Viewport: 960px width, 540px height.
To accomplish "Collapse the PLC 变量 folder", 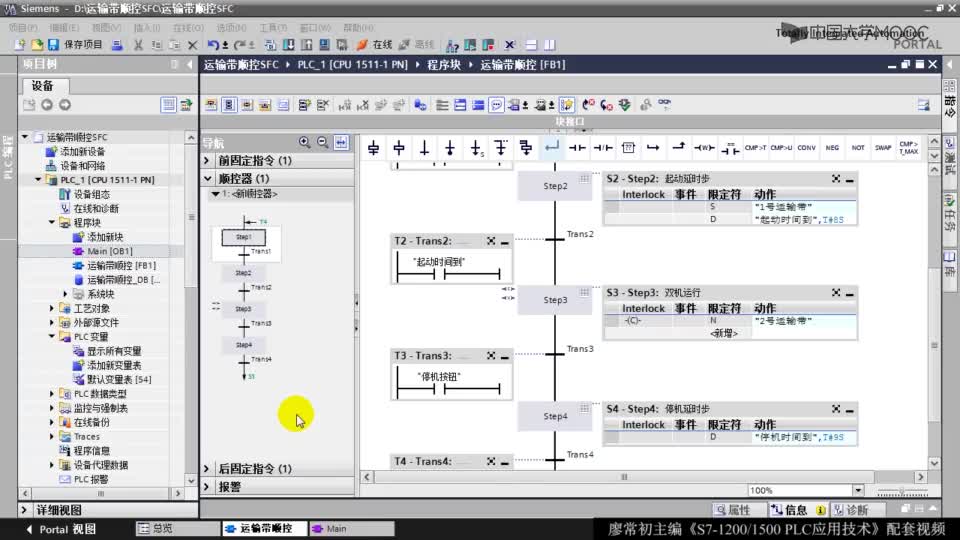I will click(x=52, y=337).
